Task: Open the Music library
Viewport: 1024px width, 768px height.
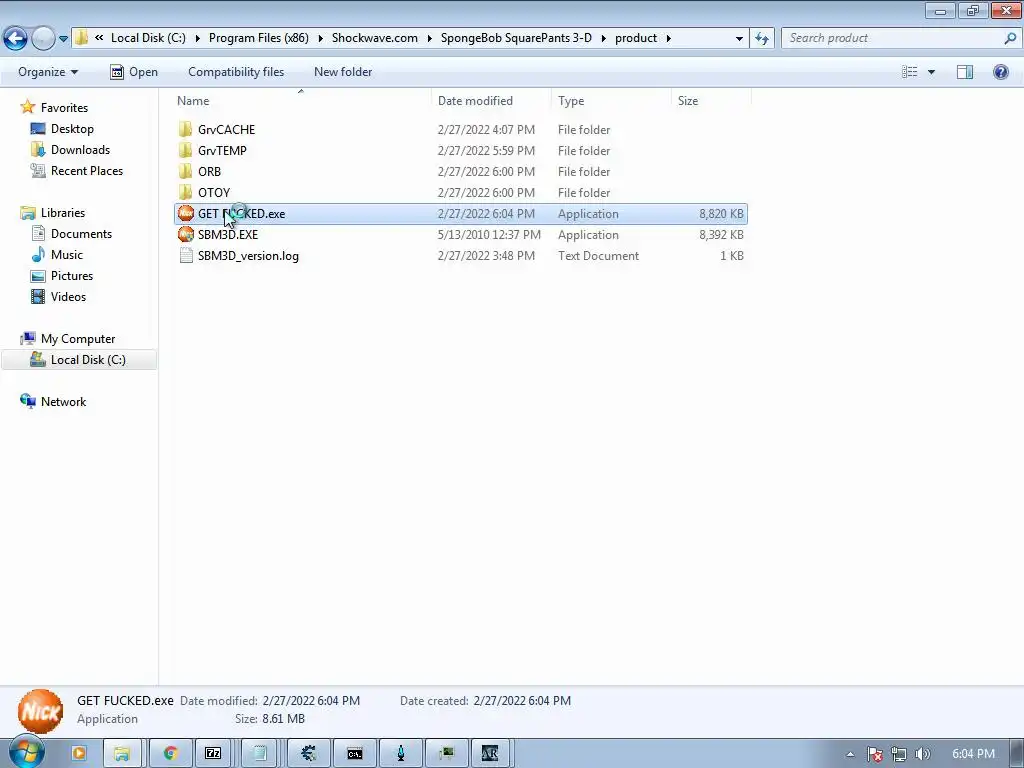Action: [67, 254]
